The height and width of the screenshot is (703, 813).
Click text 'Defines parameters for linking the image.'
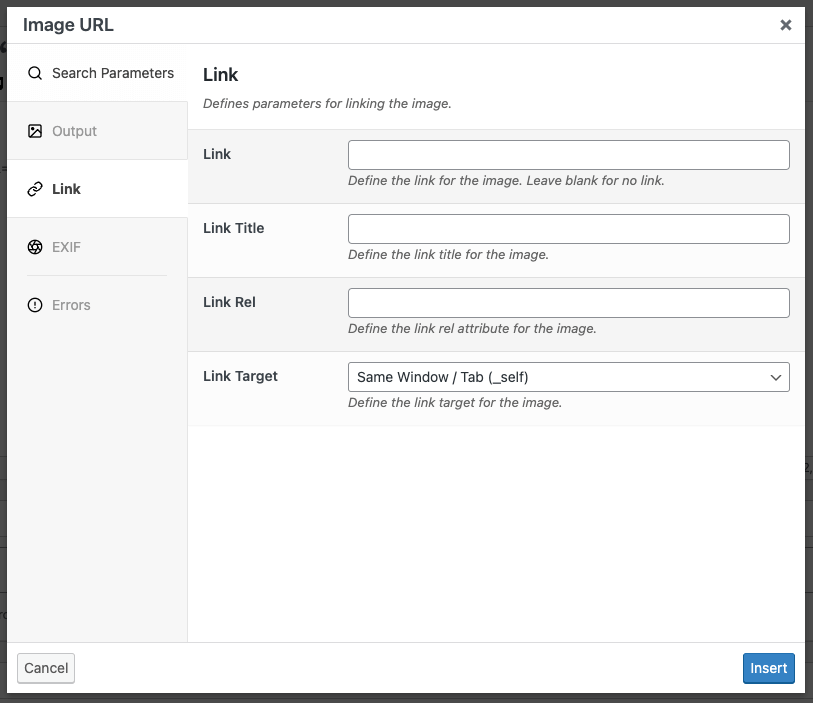[327, 104]
